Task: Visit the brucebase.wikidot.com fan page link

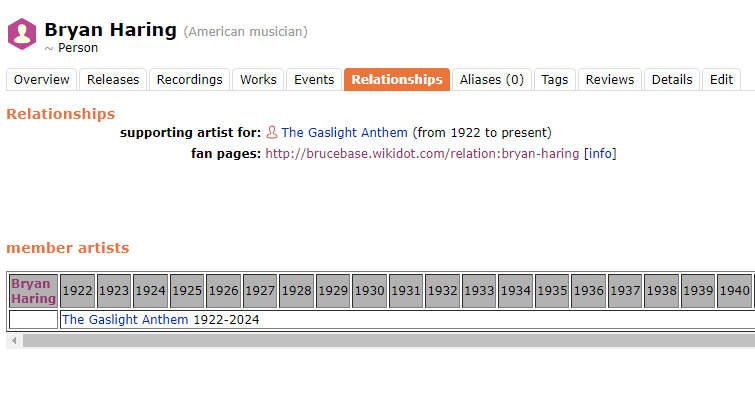Action: pos(422,154)
